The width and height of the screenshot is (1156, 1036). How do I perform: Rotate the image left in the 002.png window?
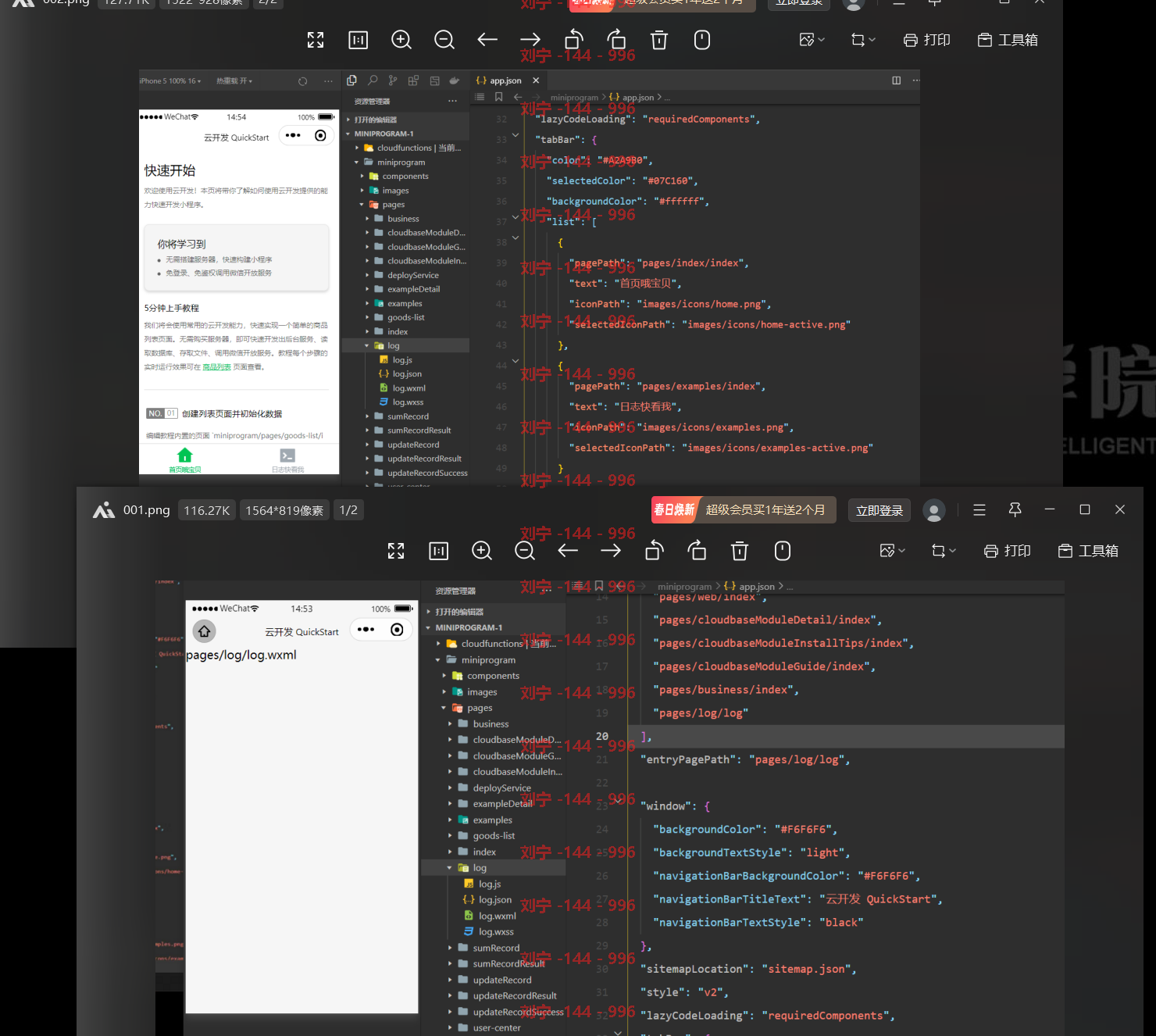(574, 40)
